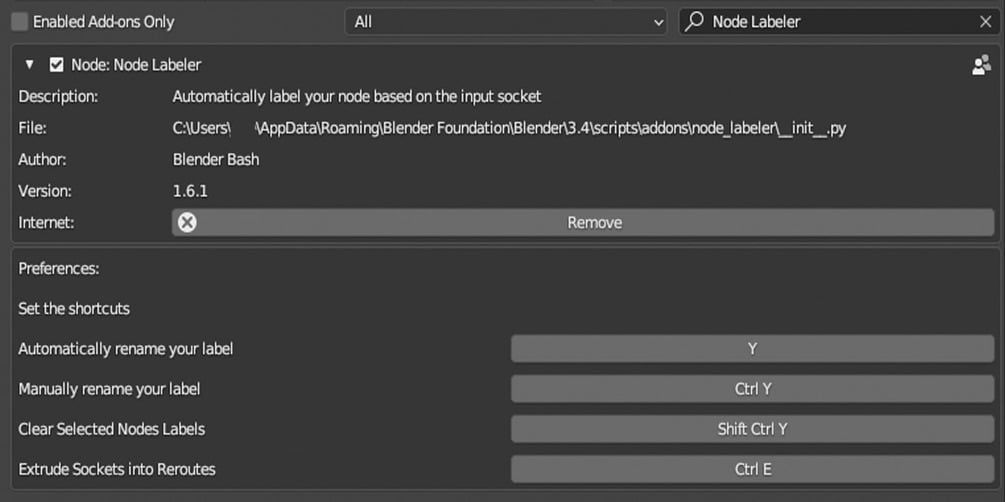Click the add-on description text
Viewport: 1005px width, 502px height.
[357, 97]
